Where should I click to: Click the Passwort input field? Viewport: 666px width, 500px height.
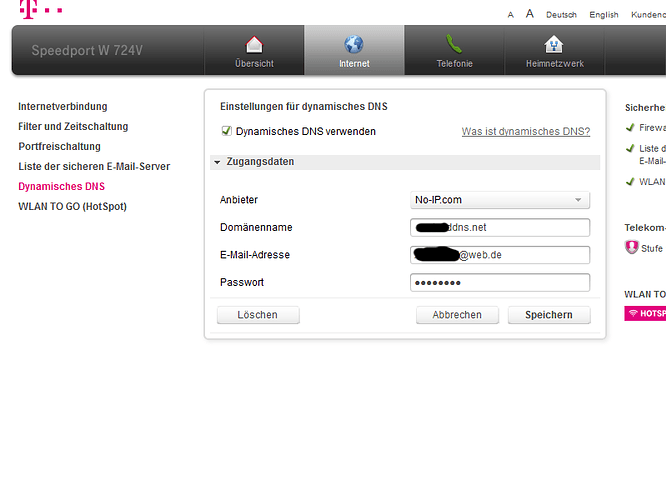coord(500,282)
